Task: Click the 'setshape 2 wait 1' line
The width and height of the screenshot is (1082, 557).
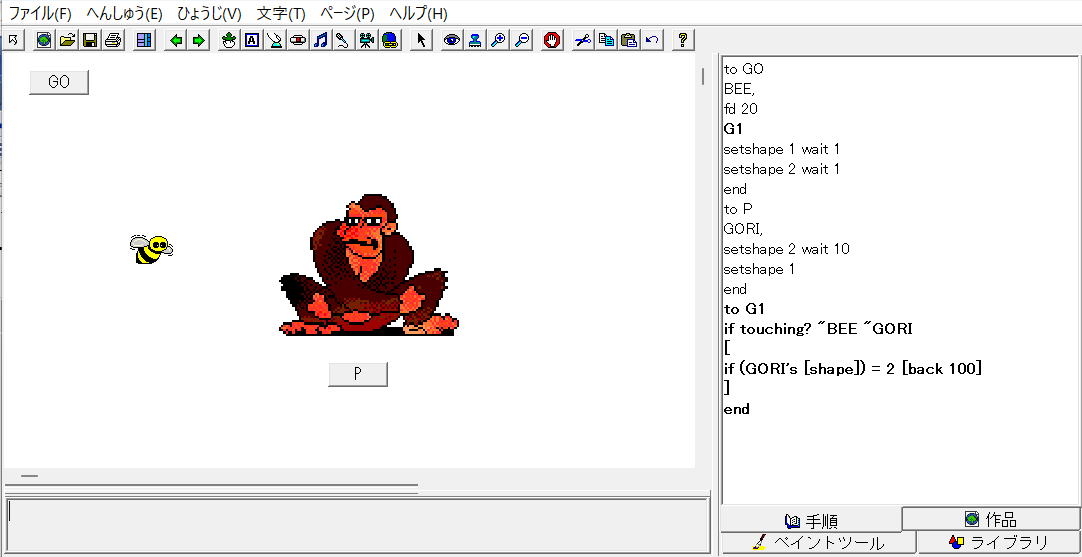Action: (782, 169)
